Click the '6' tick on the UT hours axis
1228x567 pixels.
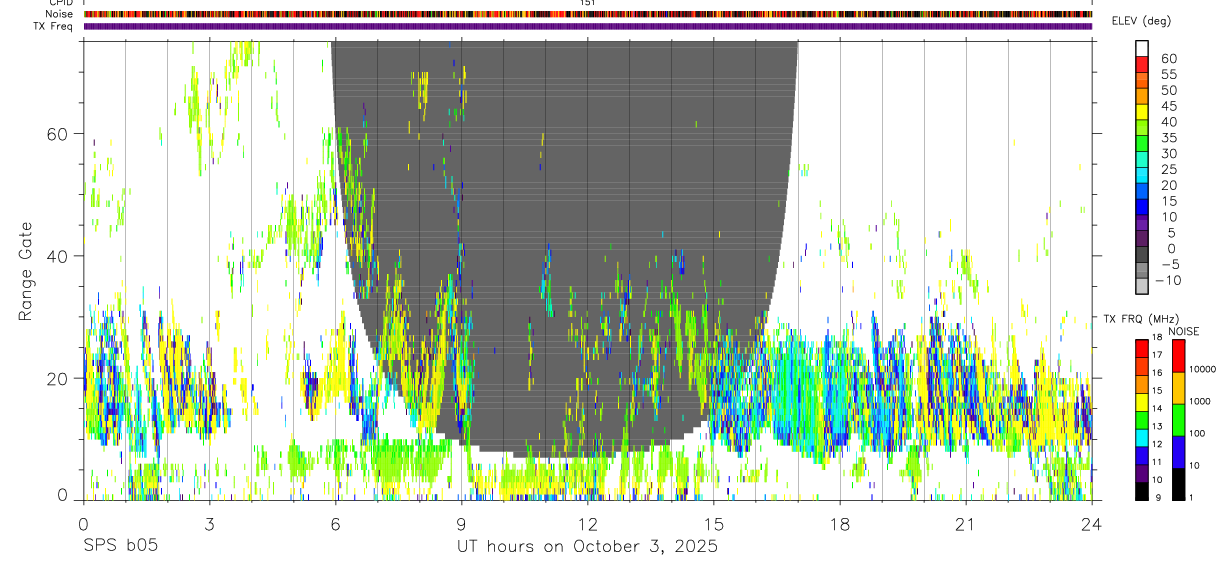click(x=335, y=523)
